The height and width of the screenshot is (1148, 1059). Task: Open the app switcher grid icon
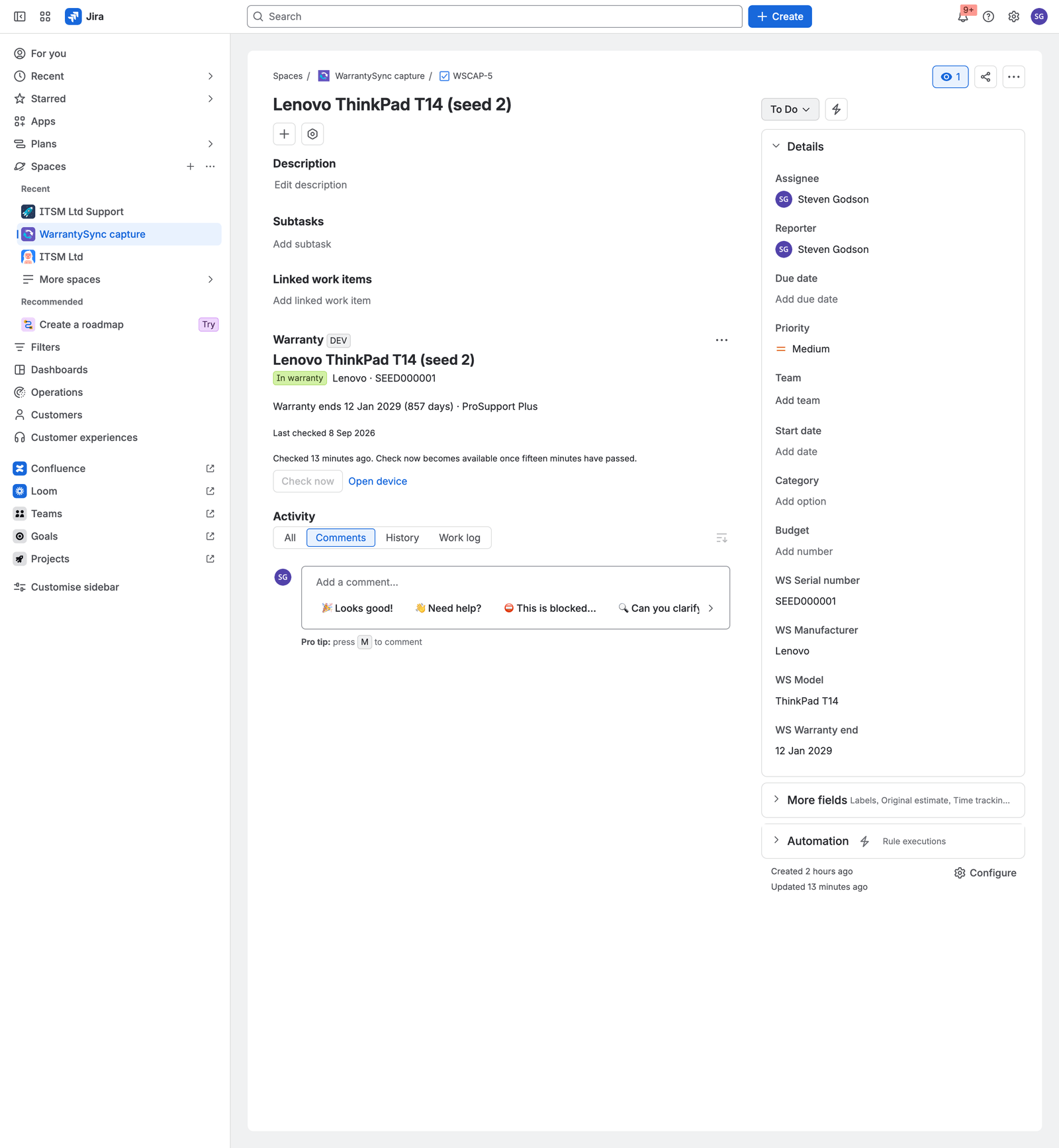pos(45,17)
